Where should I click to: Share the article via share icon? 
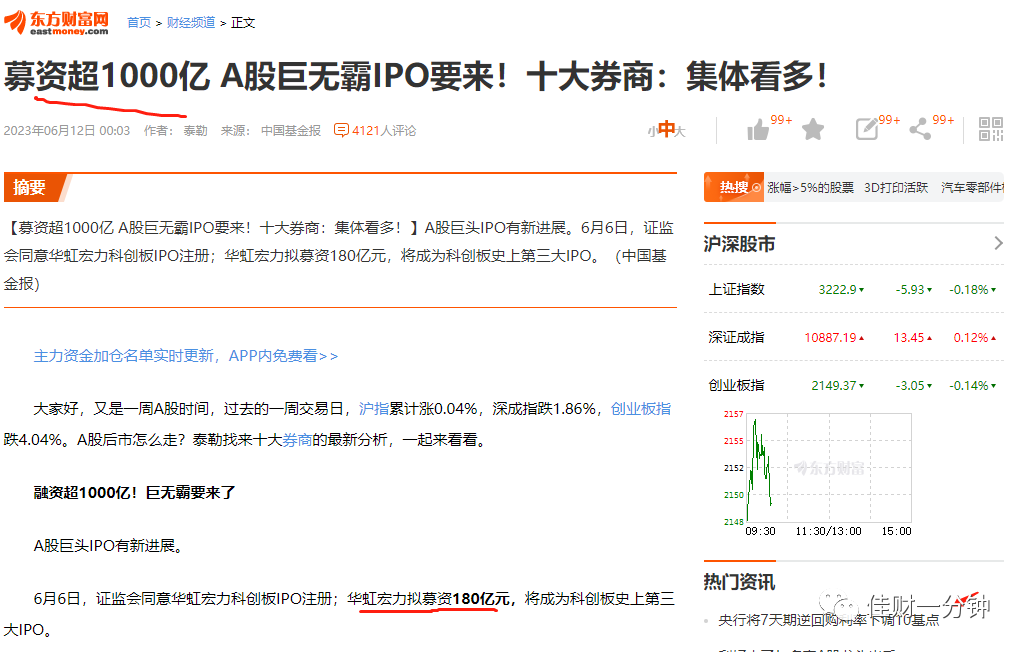[920, 129]
